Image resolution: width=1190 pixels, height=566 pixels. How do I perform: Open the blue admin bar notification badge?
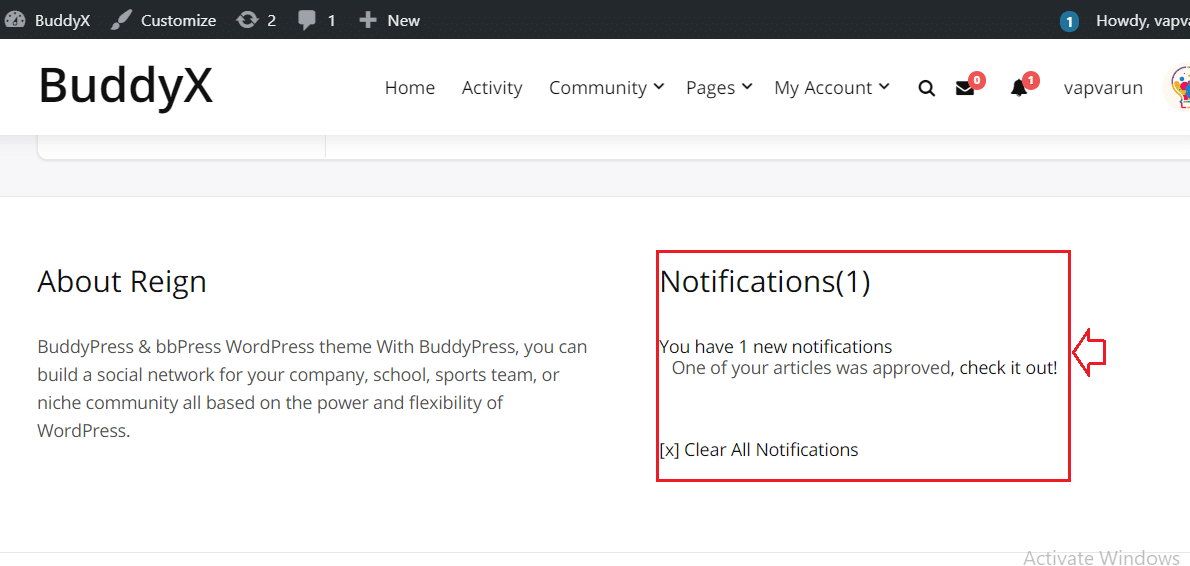1069,22
